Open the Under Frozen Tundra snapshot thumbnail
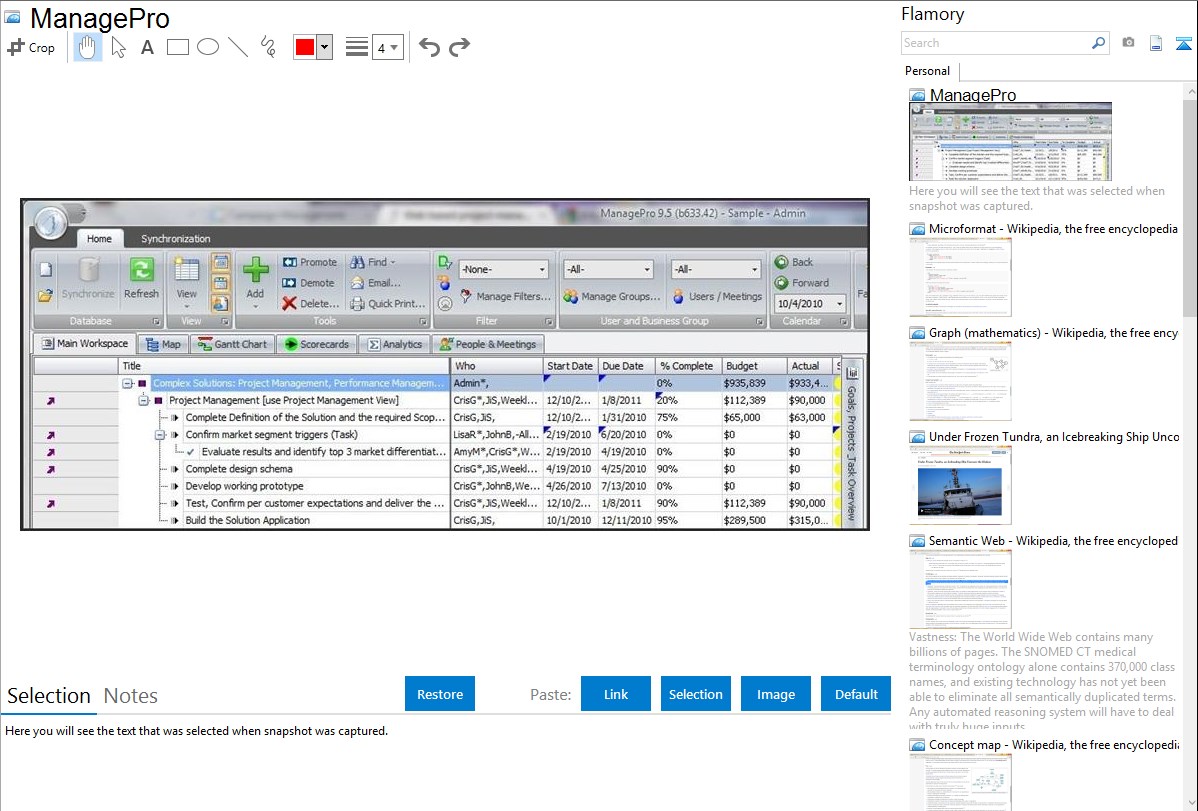 click(960, 485)
